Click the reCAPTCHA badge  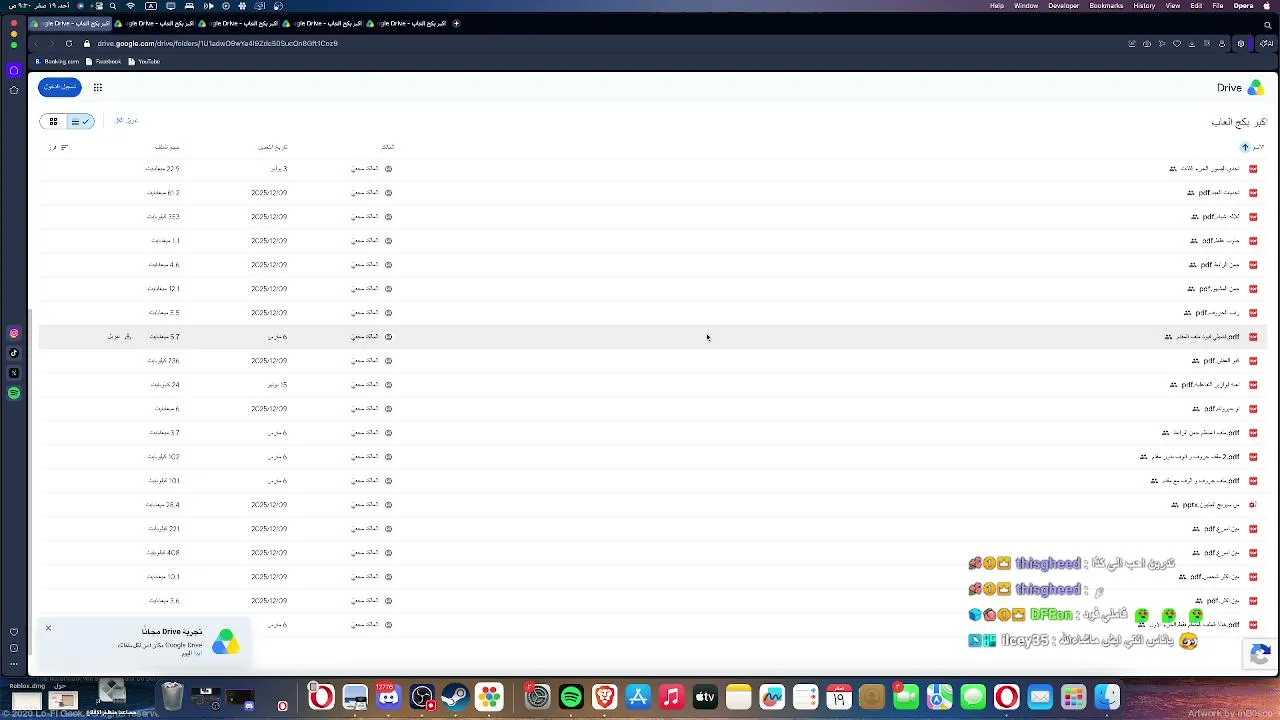tap(1259, 655)
